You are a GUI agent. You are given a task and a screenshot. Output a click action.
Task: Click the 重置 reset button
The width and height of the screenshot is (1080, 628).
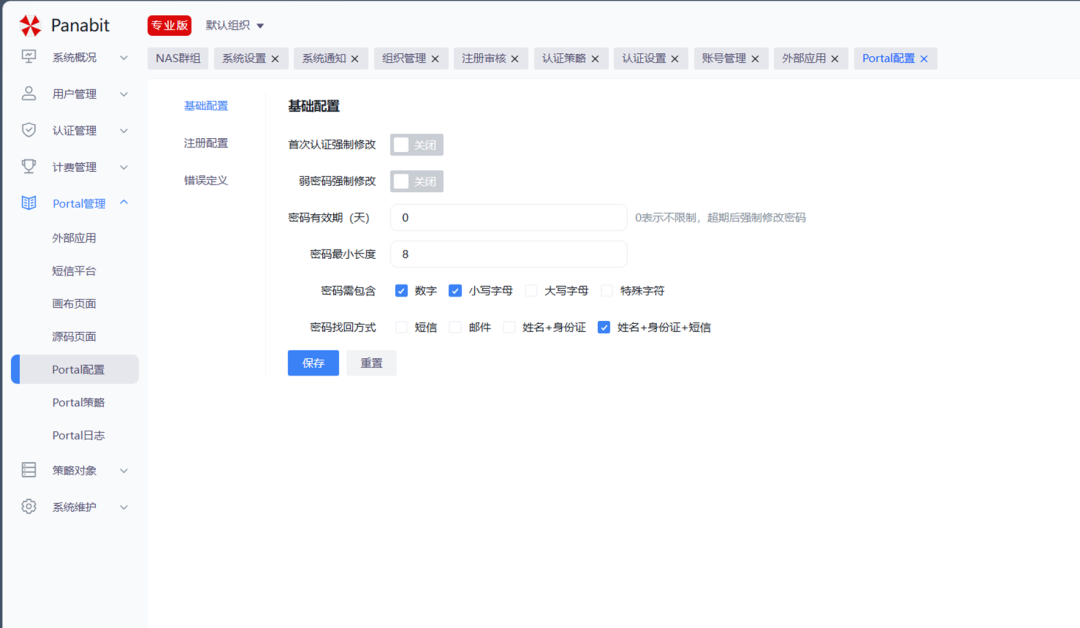[371, 363]
